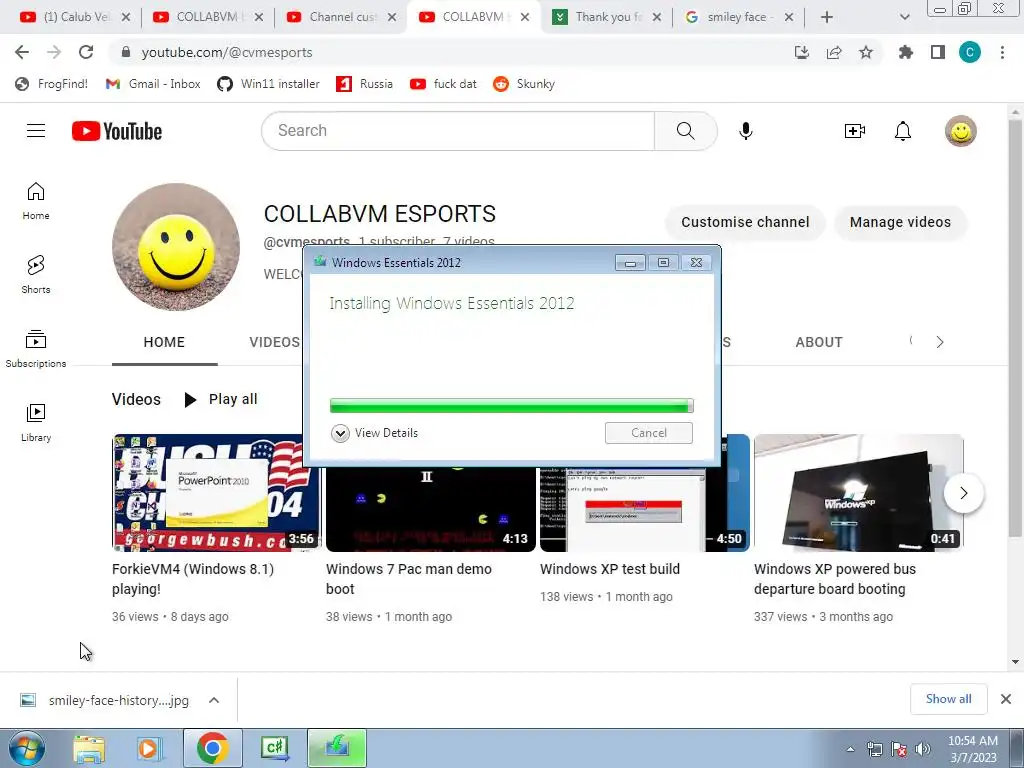Open the Win11 installer bookmark
Image resolution: width=1024 pixels, height=768 pixels.
click(269, 84)
